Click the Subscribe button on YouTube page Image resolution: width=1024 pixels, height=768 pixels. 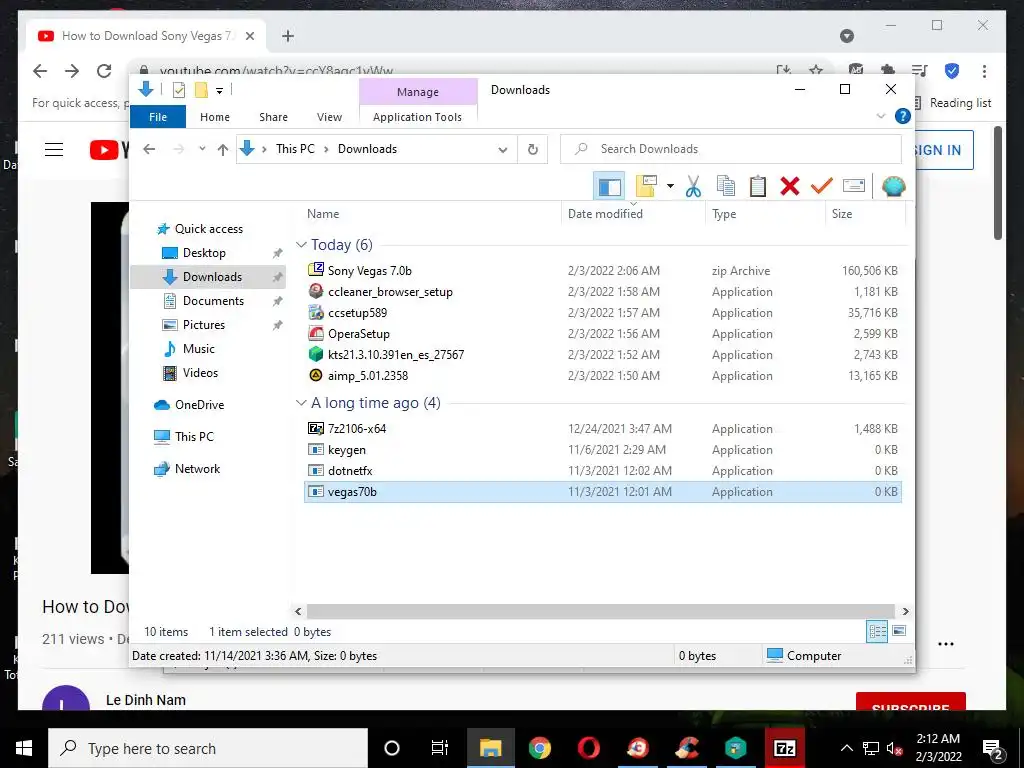pos(910,701)
